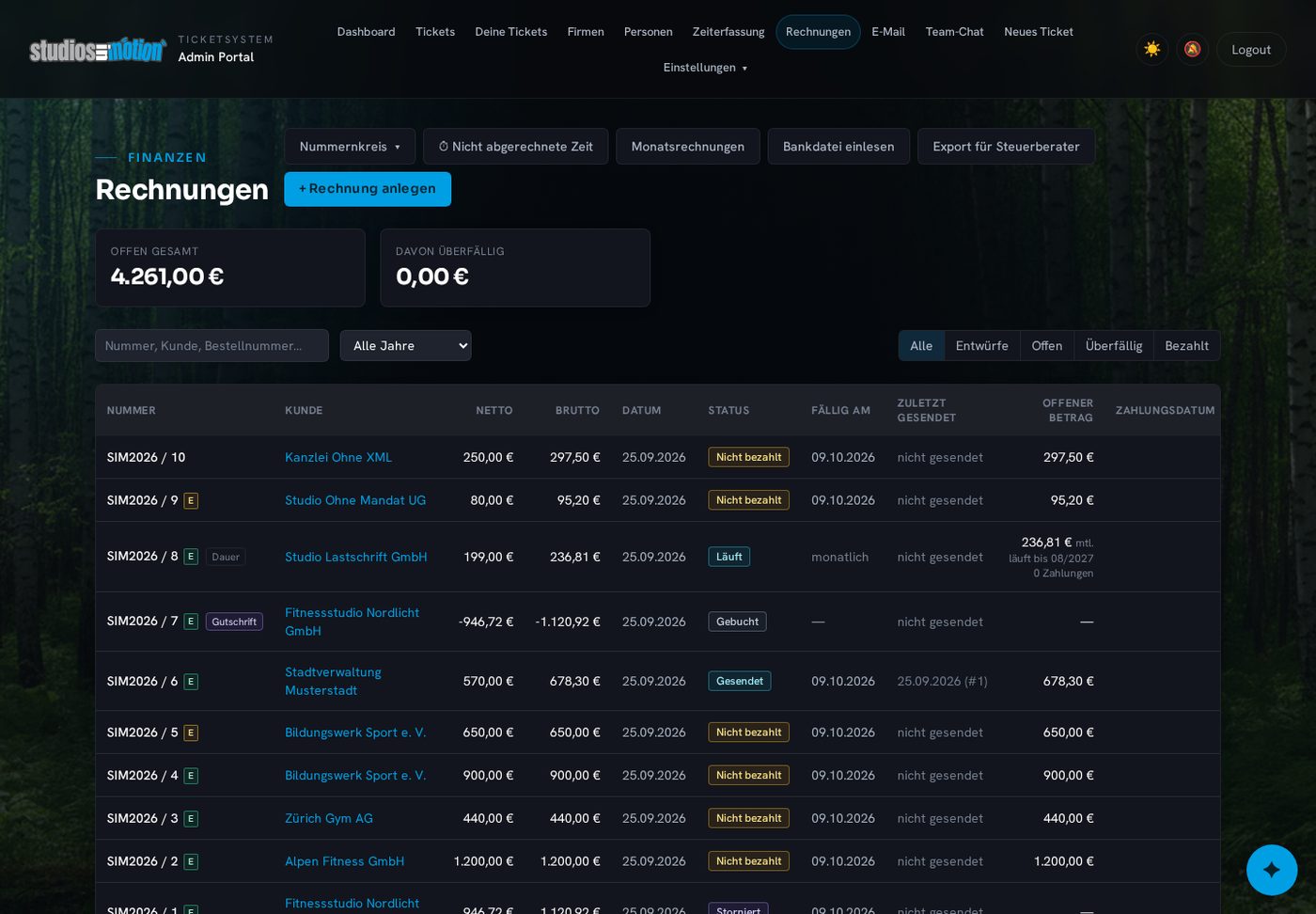1316x914 pixels.
Task: Log out with the Logout button
Action: coord(1251,50)
